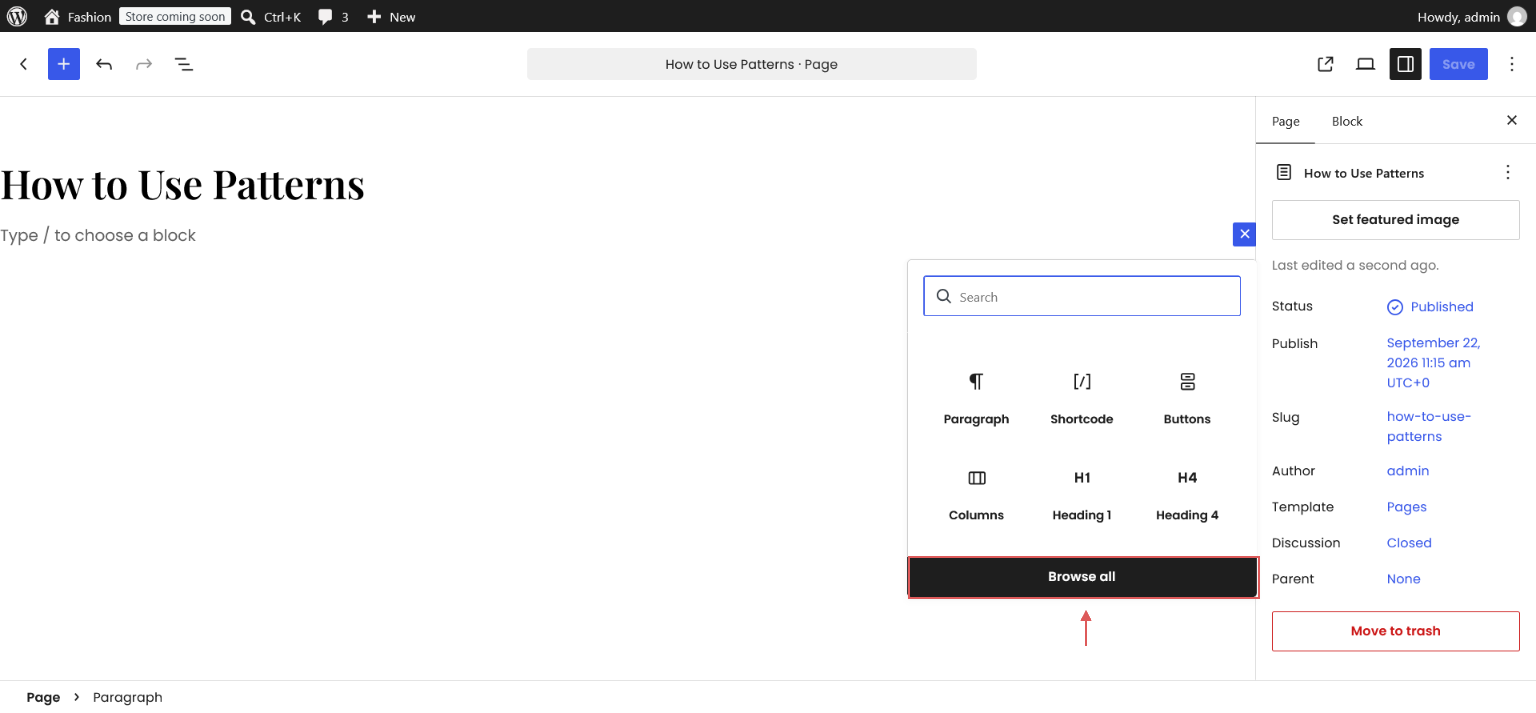Redo the last undone change
The height and width of the screenshot is (713, 1536).
click(144, 64)
